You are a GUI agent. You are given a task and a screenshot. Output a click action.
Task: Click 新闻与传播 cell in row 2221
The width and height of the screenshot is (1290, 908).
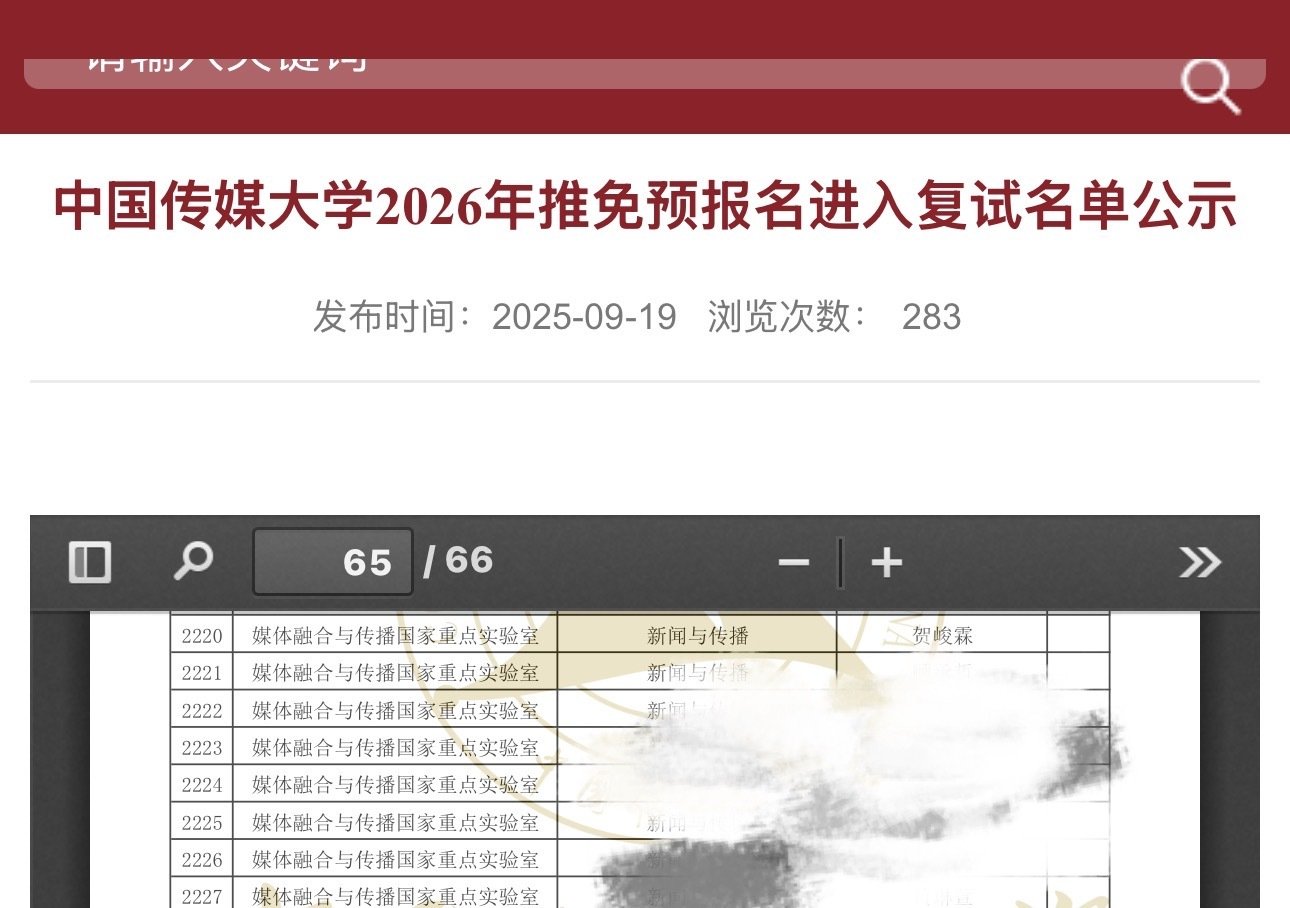[x=697, y=672]
